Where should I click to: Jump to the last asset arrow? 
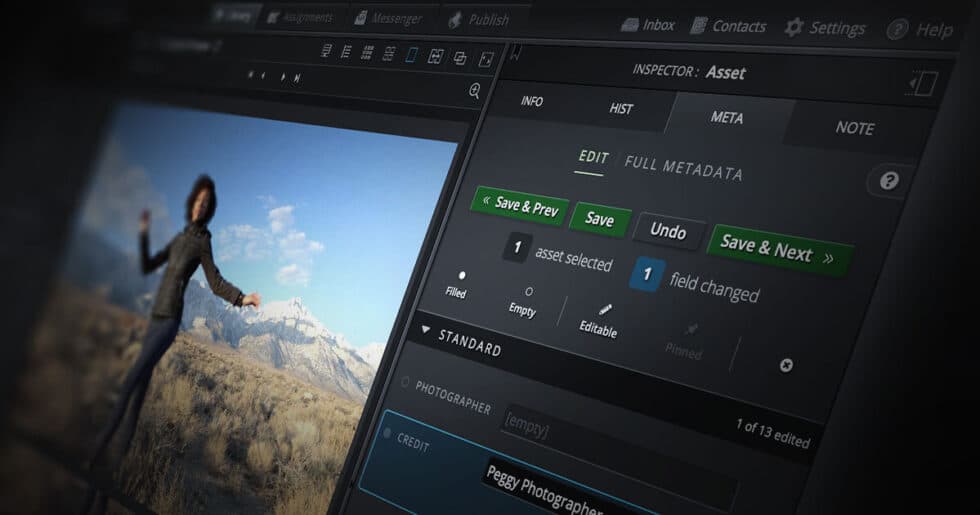point(297,78)
